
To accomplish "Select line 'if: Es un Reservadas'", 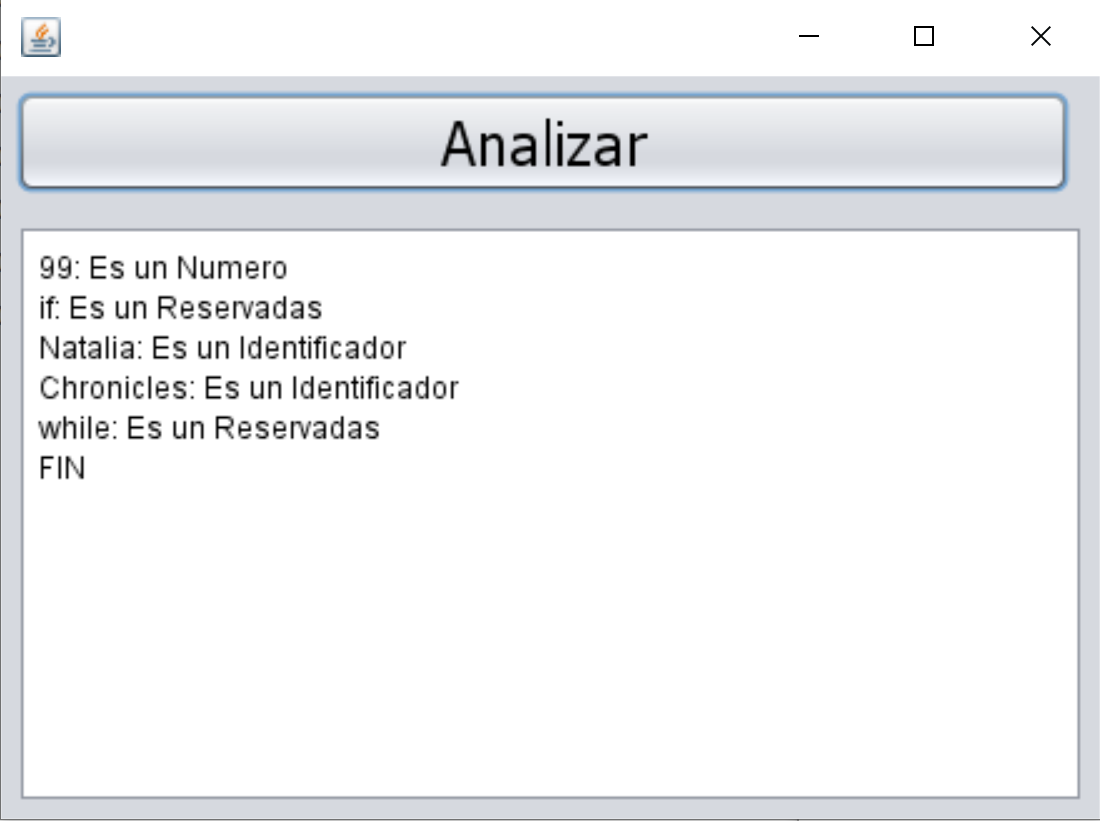I will tap(180, 308).
